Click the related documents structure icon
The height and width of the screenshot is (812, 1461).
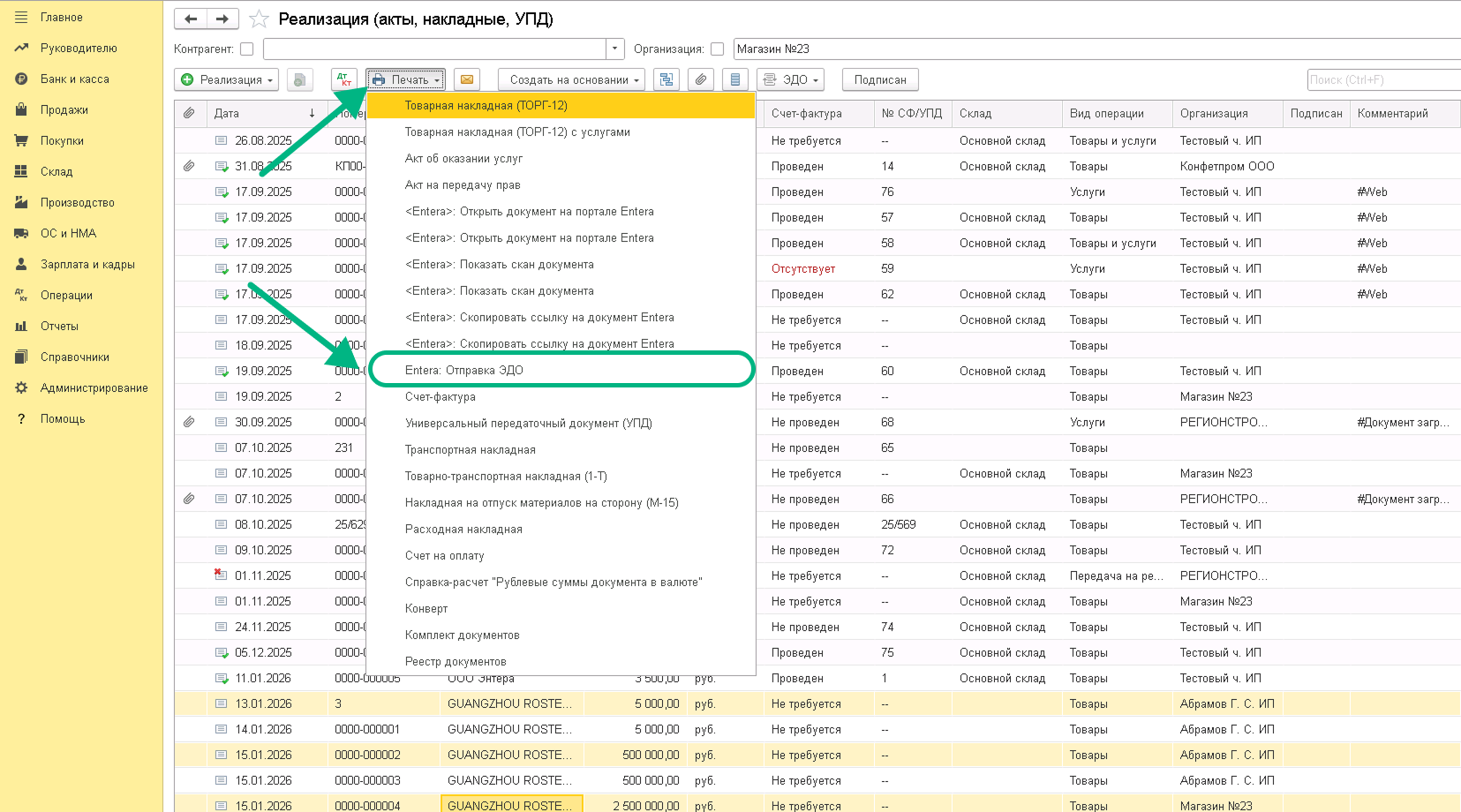(666, 79)
